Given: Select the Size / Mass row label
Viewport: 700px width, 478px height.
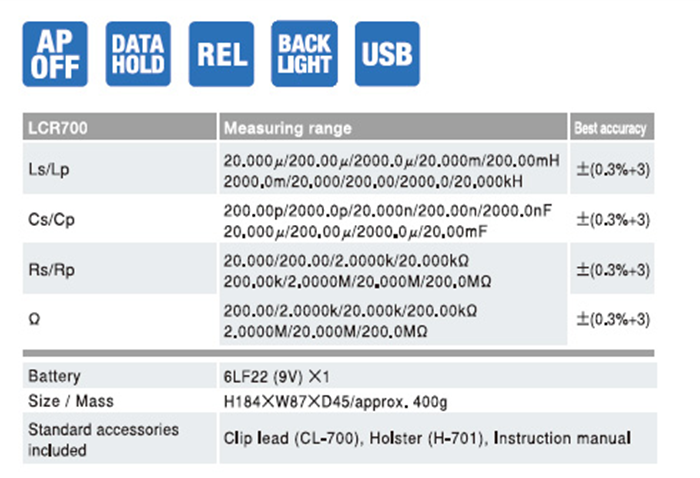Looking at the screenshot, I should (x=70, y=401).
